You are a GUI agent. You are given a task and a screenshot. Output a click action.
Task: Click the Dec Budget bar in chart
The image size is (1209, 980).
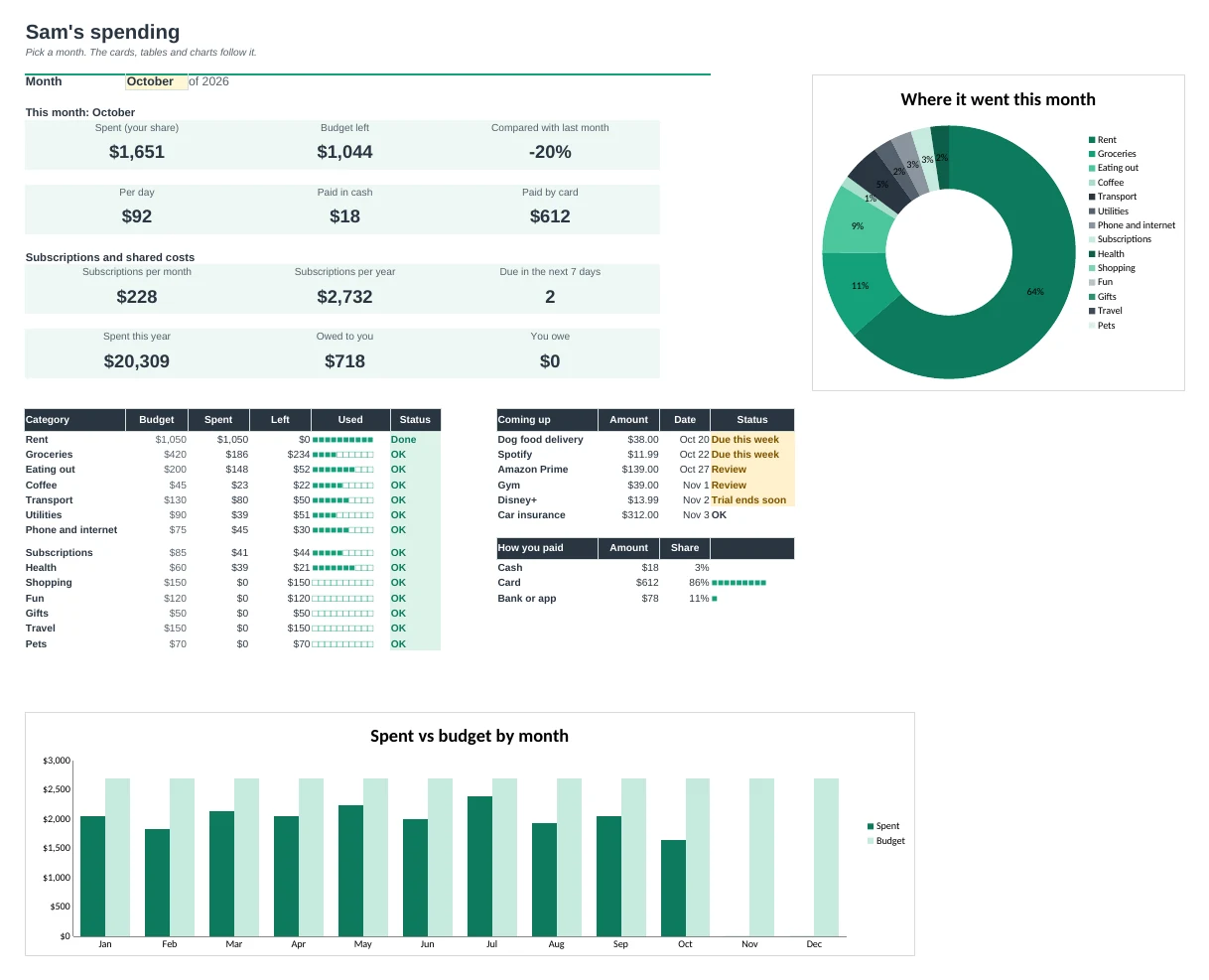(826, 857)
